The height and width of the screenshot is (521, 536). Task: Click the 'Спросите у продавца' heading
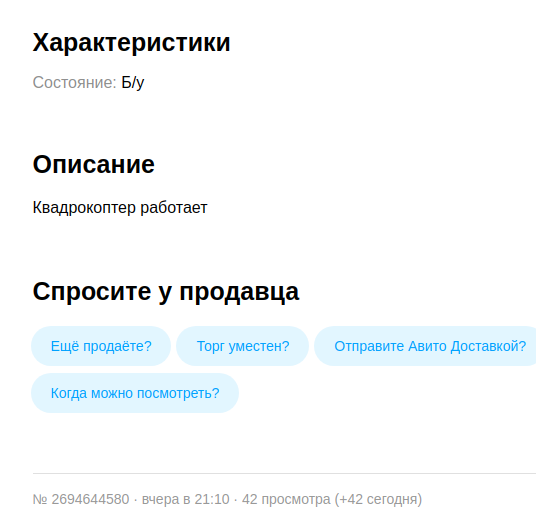166,292
